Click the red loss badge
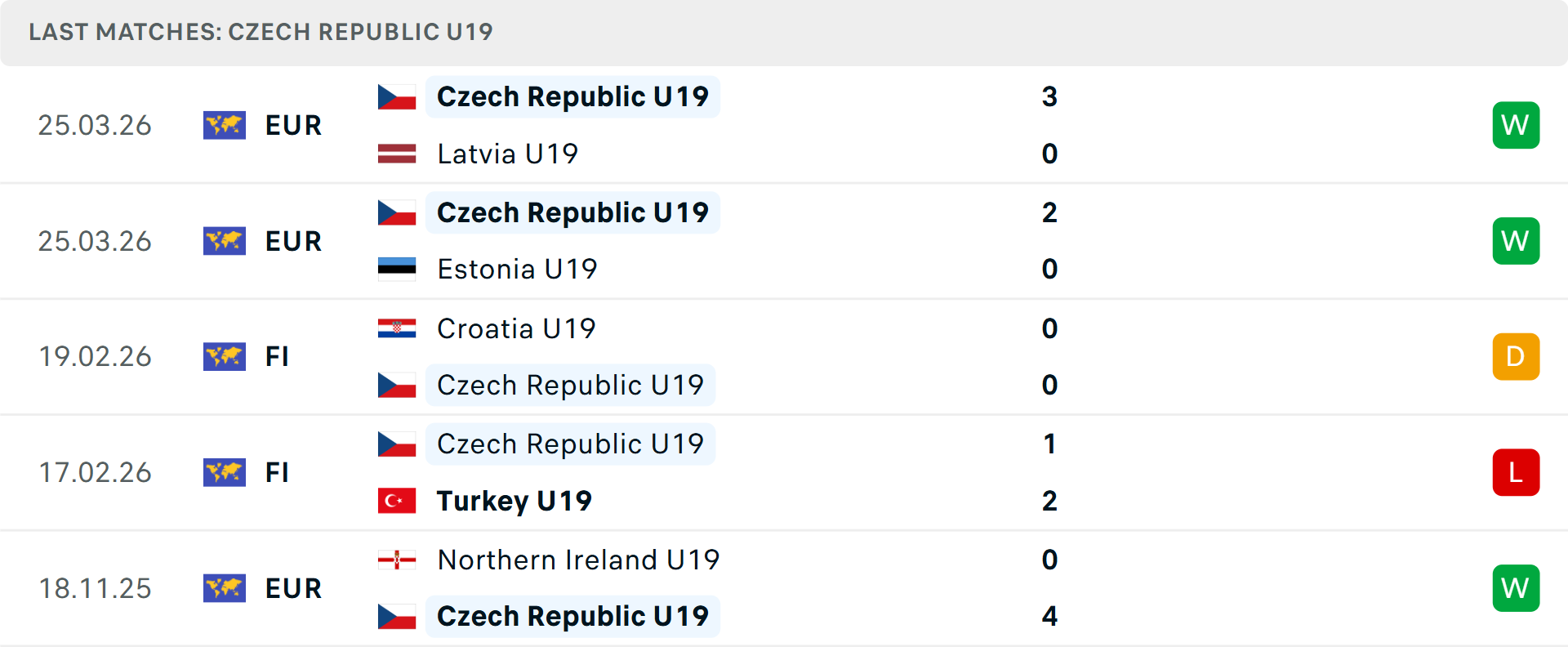Screen dimensions: 1568x647 1516,472
